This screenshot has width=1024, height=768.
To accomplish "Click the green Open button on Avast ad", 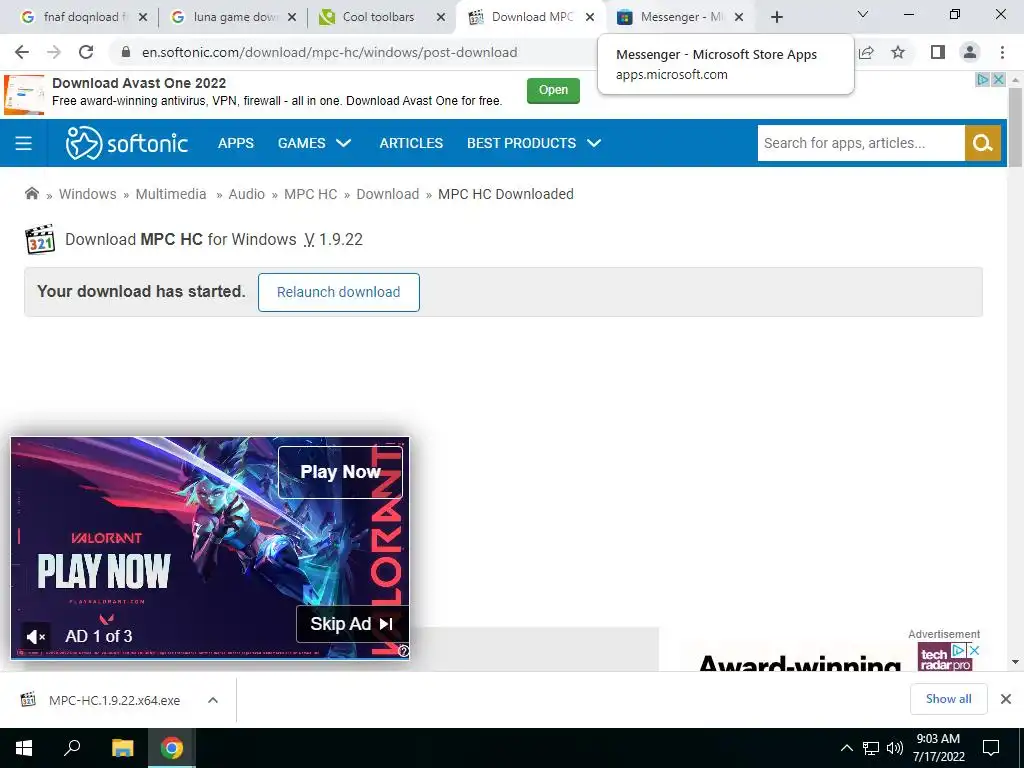I will [553, 90].
